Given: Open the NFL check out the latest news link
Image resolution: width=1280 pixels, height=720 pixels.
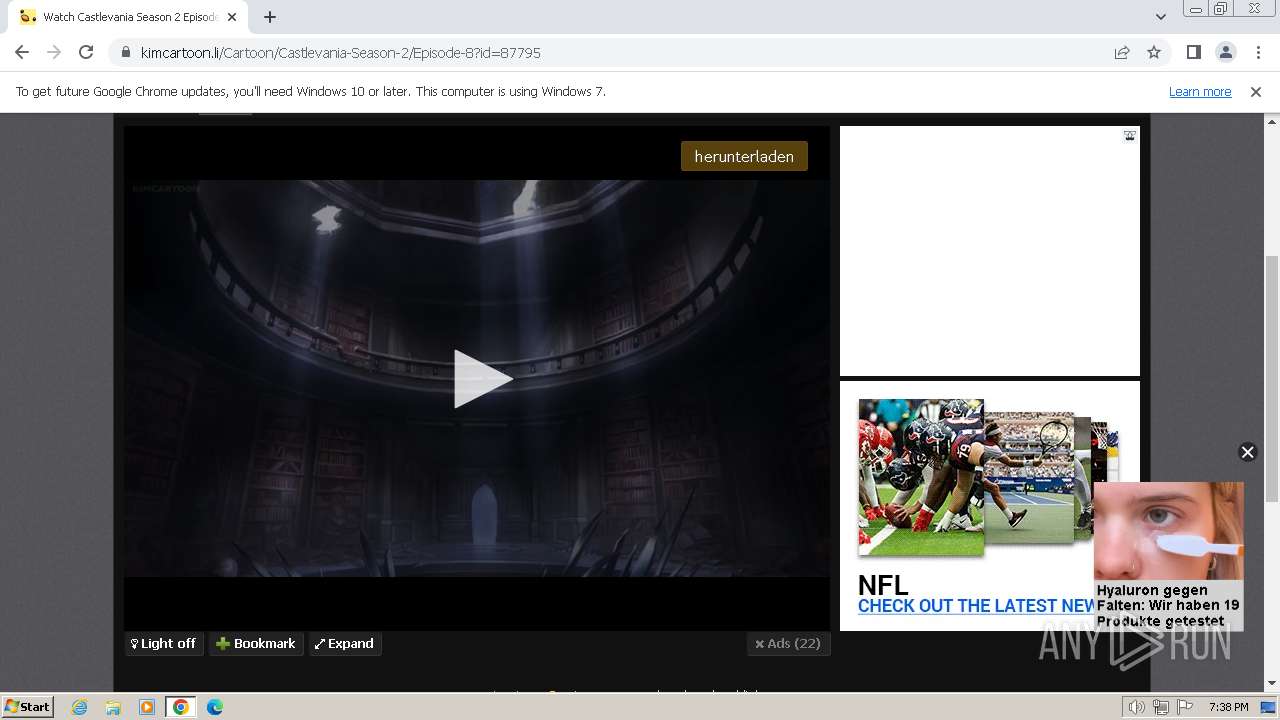Looking at the screenshot, I should pos(976,606).
